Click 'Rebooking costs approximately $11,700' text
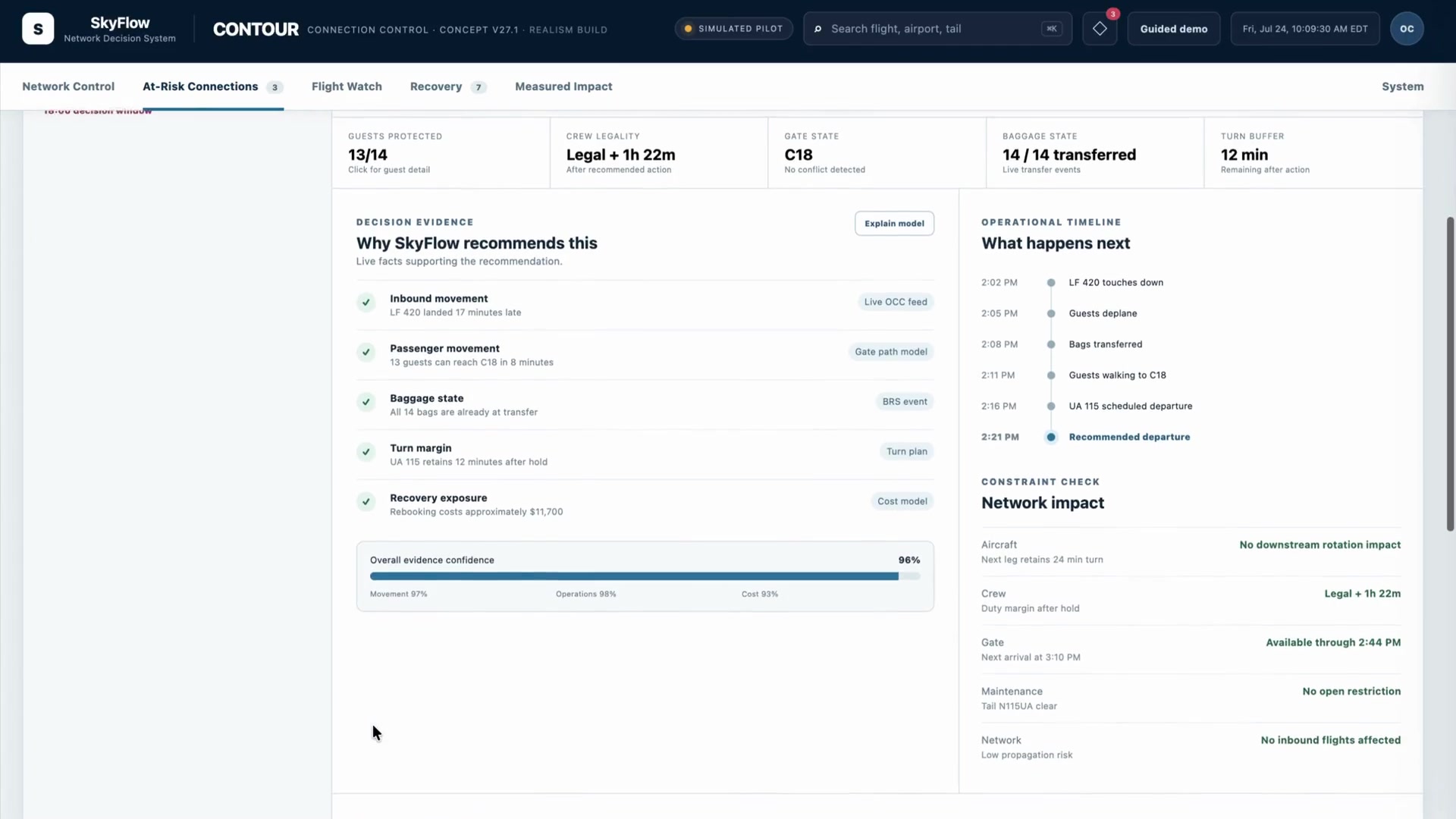Screen dimensions: 1456x819 476,512
